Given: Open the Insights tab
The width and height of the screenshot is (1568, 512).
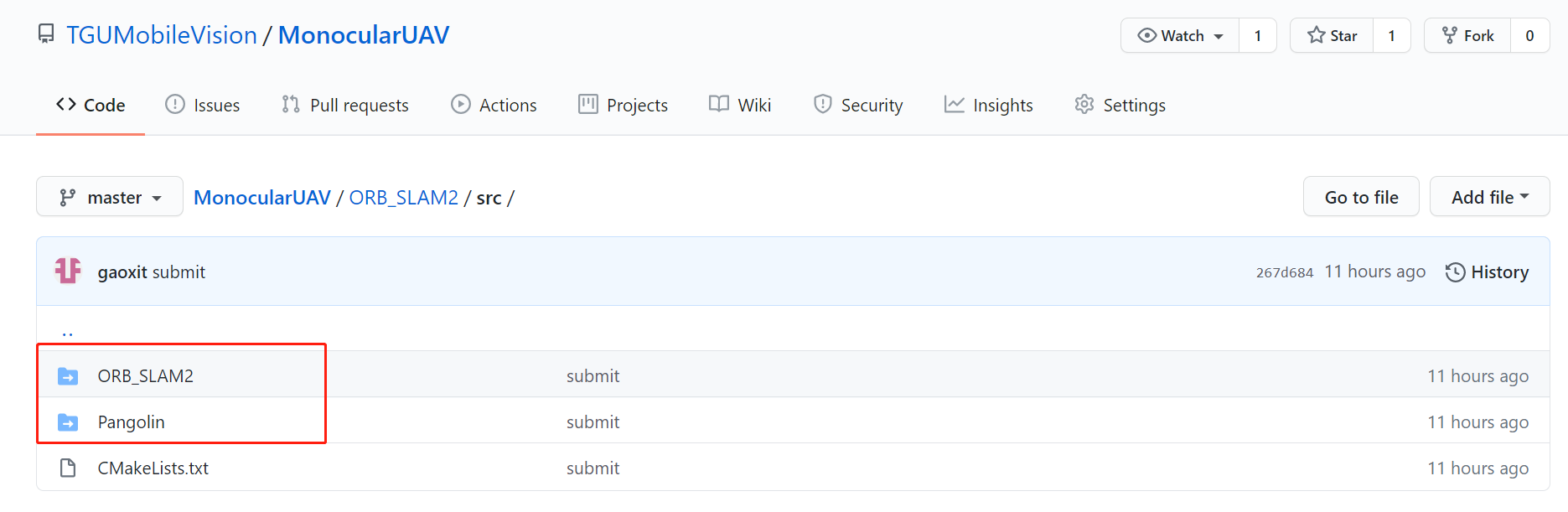Looking at the screenshot, I should tap(989, 105).
